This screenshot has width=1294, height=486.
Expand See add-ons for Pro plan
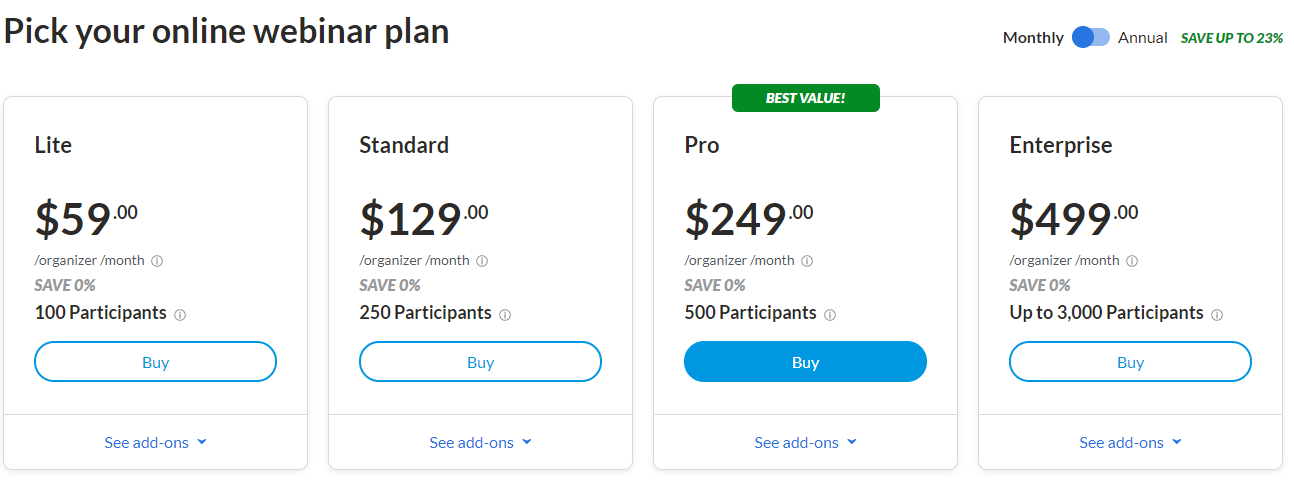(806, 442)
